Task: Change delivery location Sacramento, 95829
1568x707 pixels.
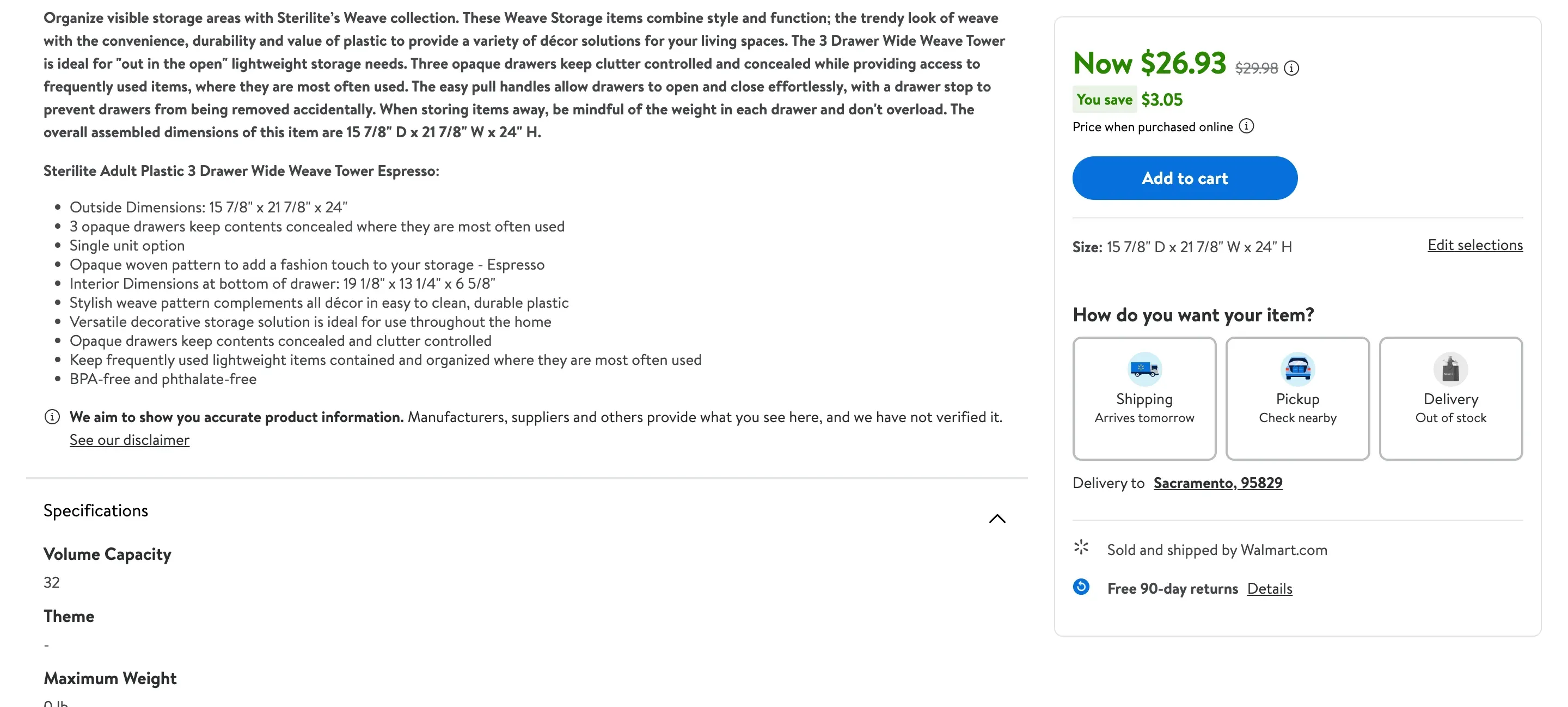Action: tap(1217, 482)
